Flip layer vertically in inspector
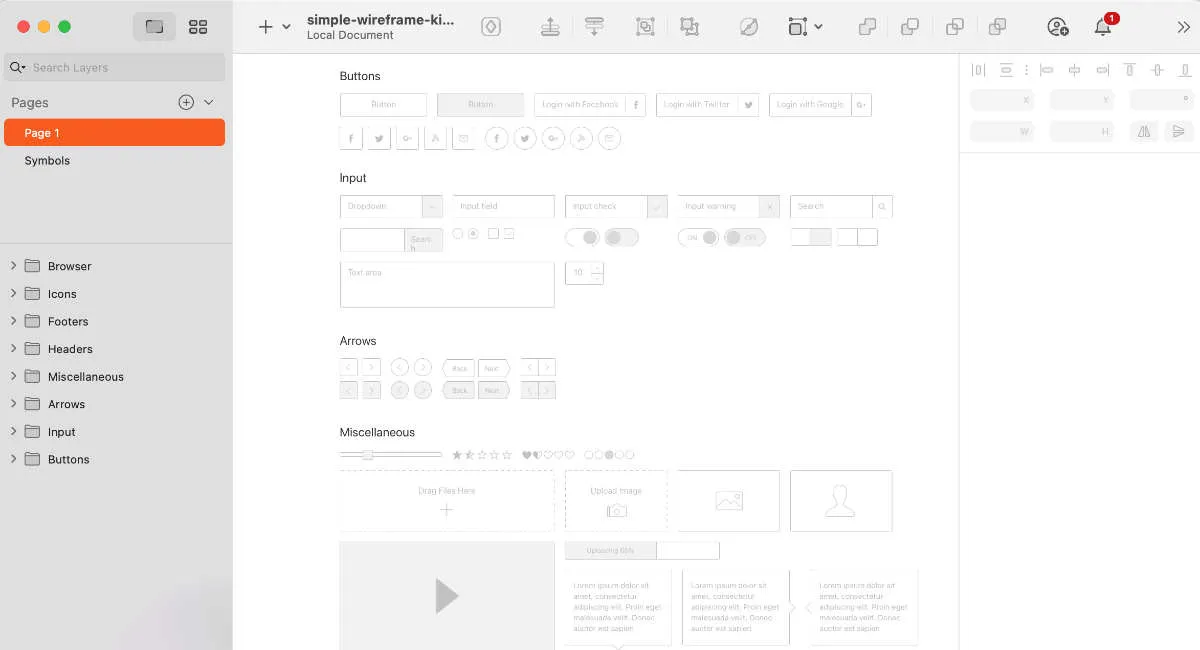1200x650 pixels. [1179, 131]
